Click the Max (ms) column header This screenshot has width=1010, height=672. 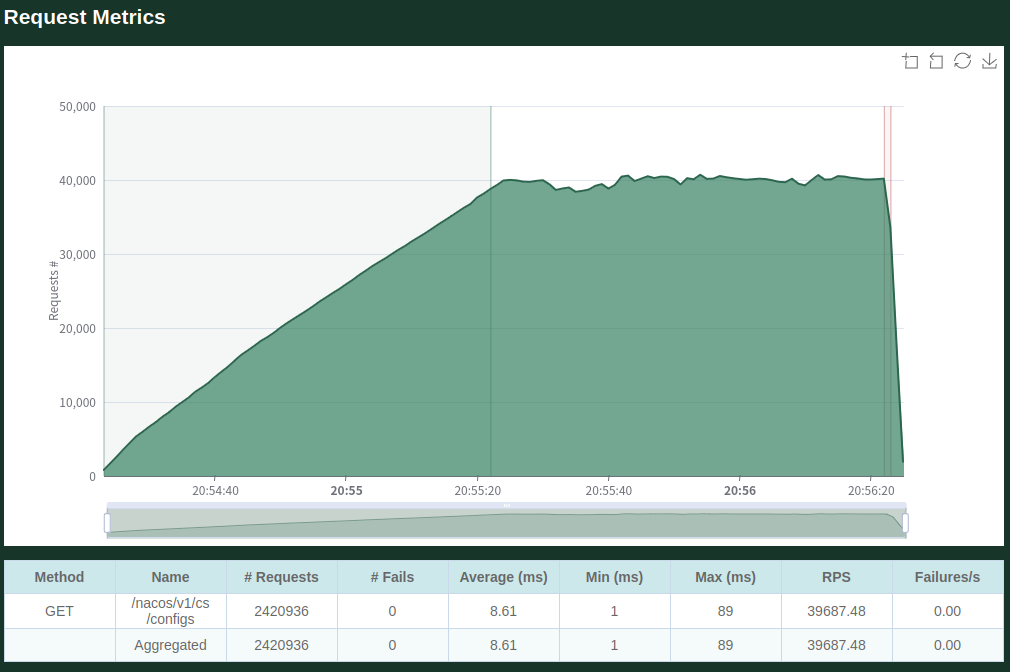coord(725,577)
